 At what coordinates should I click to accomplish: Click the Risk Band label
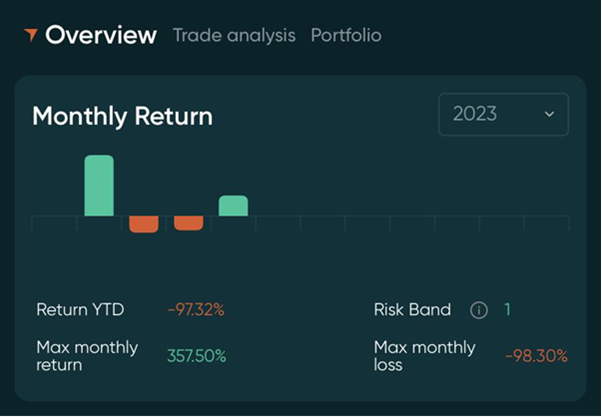tap(412, 310)
